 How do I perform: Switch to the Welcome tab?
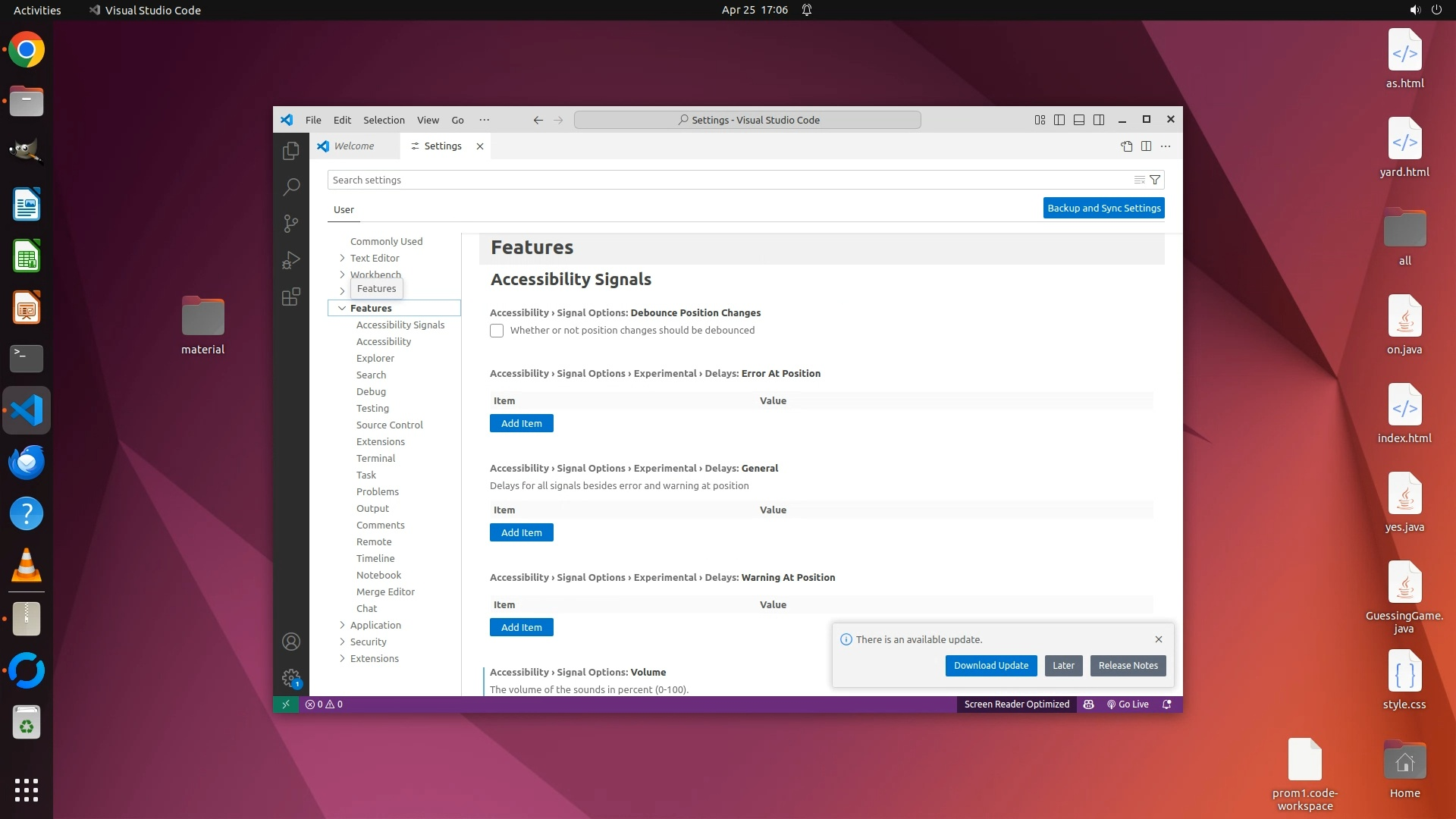354,146
